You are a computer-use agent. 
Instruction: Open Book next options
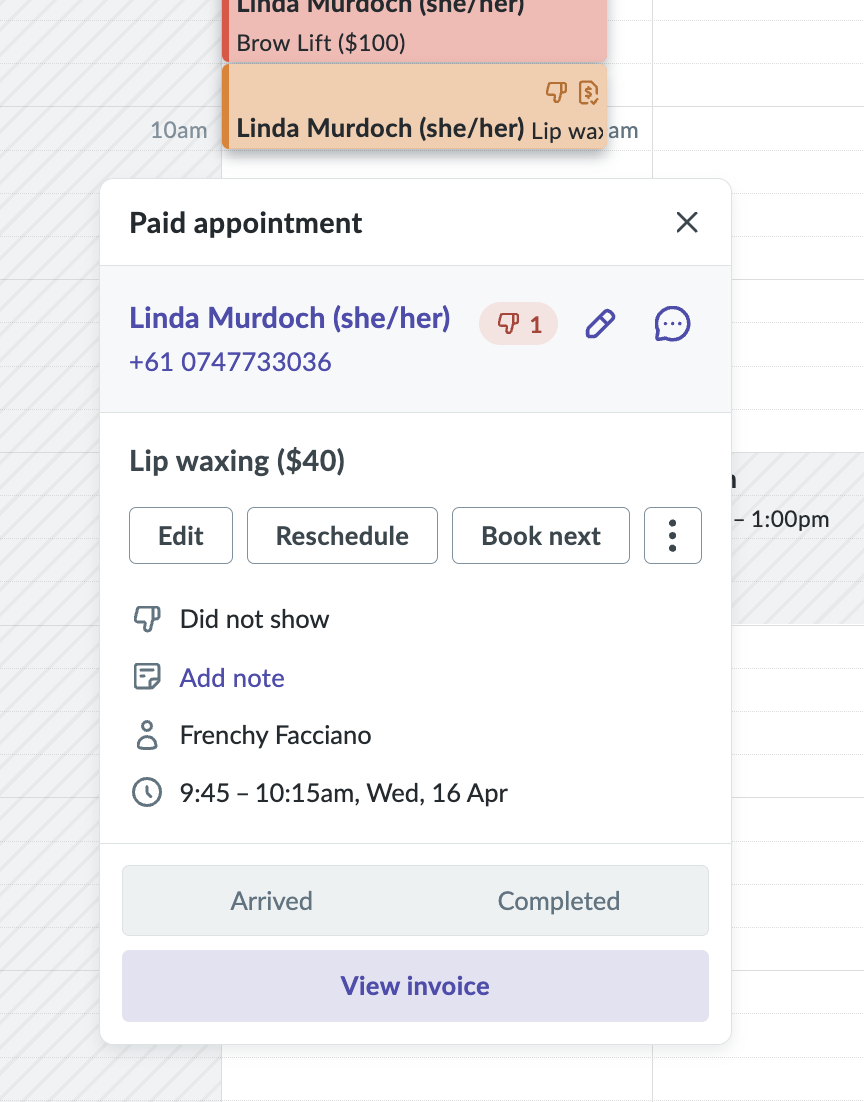[x=540, y=536]
